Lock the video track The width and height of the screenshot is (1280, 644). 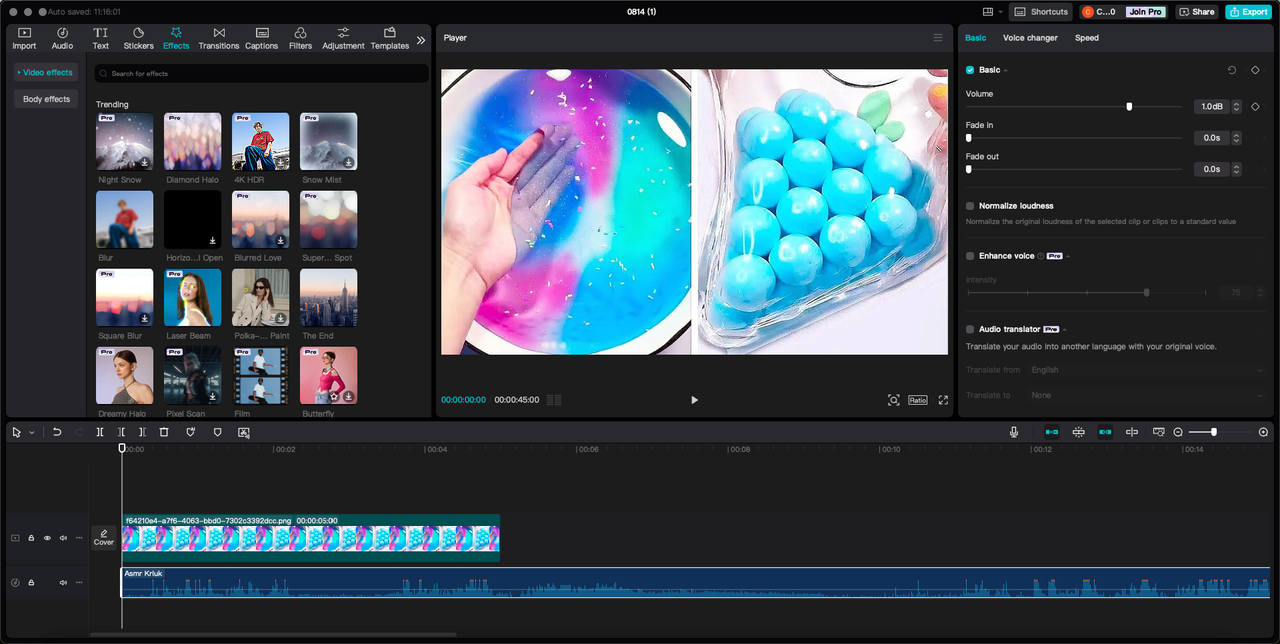(x=31, y=538)
